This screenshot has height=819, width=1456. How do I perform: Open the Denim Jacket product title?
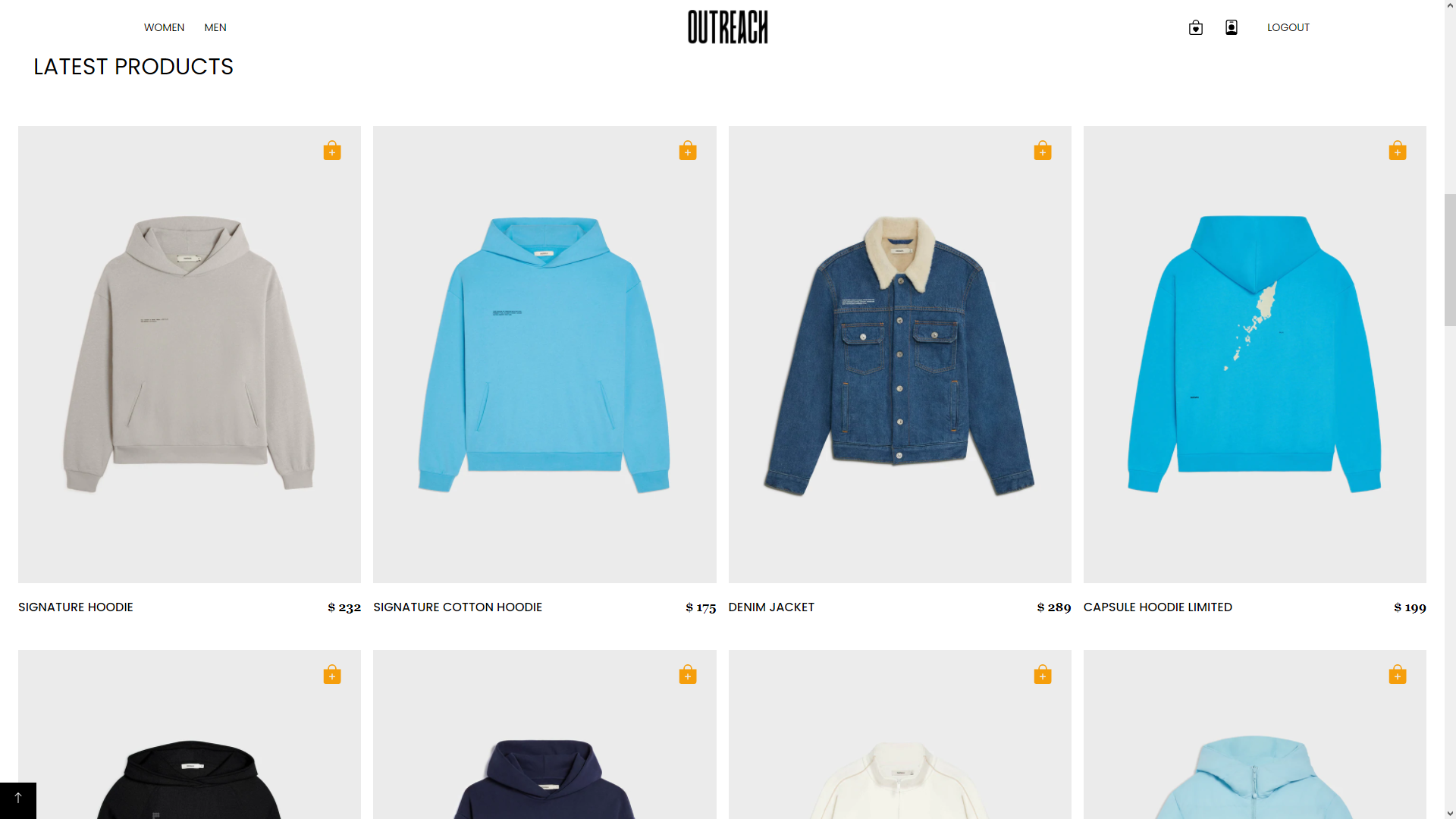(x=771, y=607)
